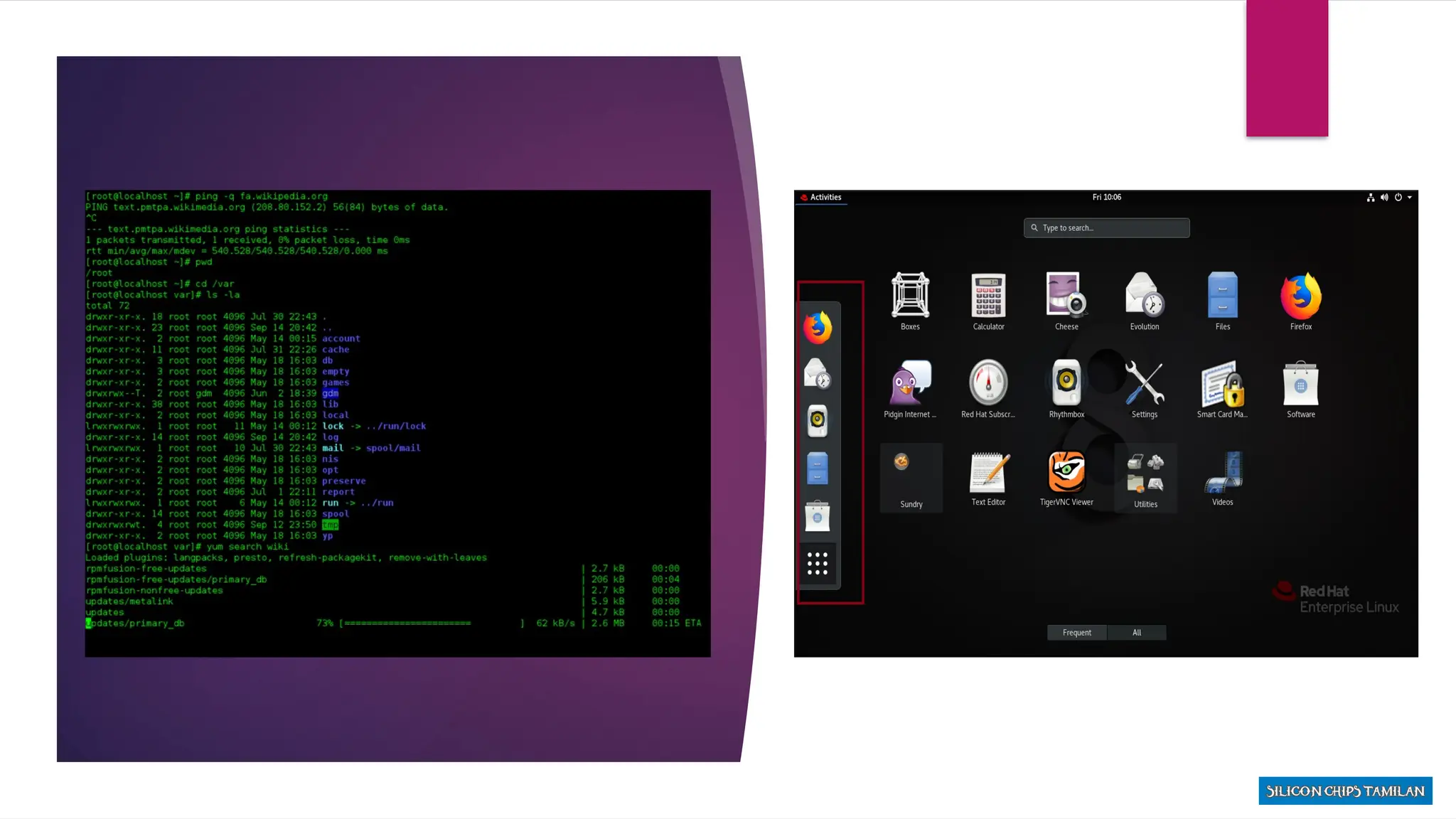The width and height of the screenshot is (1456, 819).
Task: Click the Activities button
Action: [x=825, y=198]
